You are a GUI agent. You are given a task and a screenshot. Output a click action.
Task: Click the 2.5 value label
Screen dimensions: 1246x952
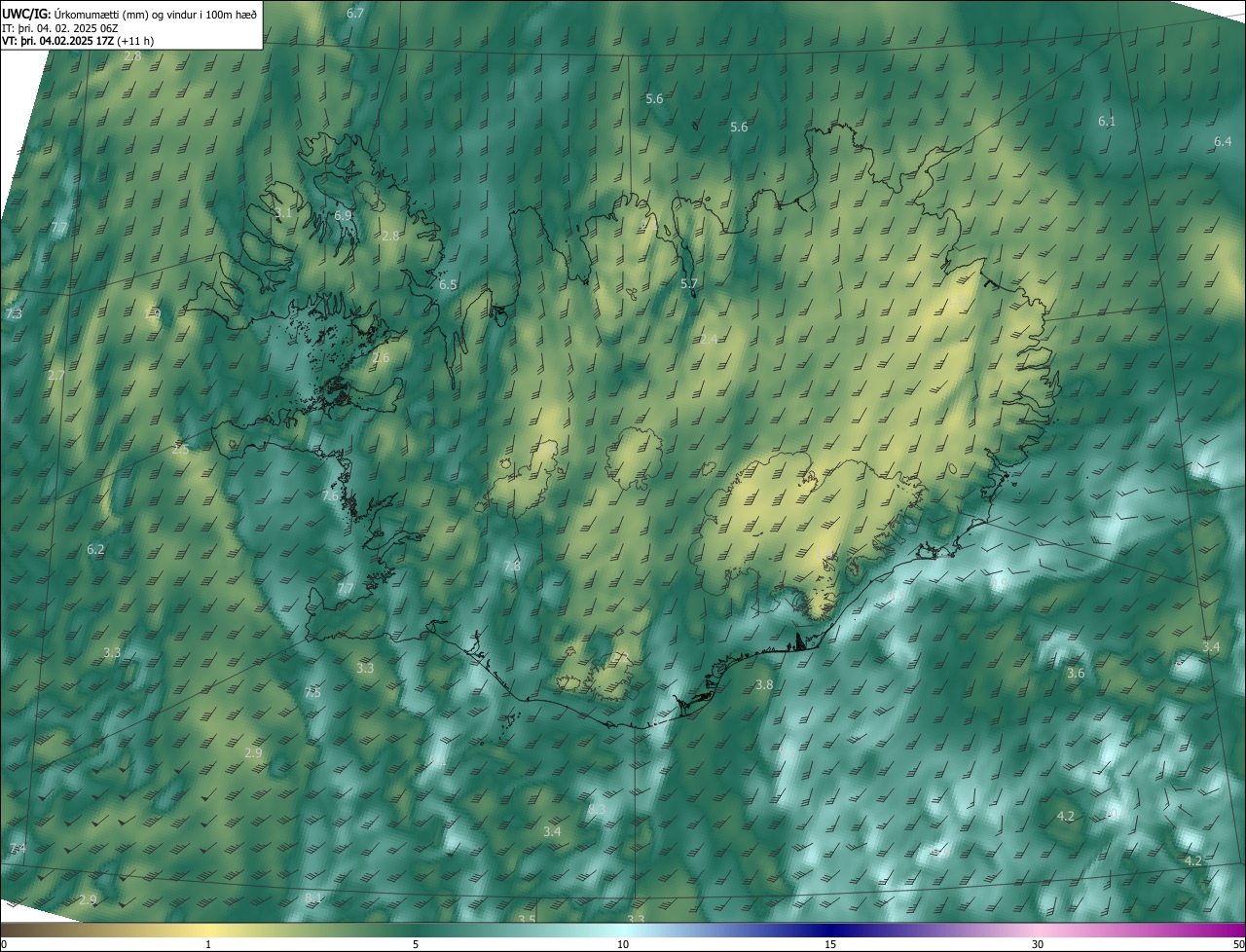pos(180,449)
